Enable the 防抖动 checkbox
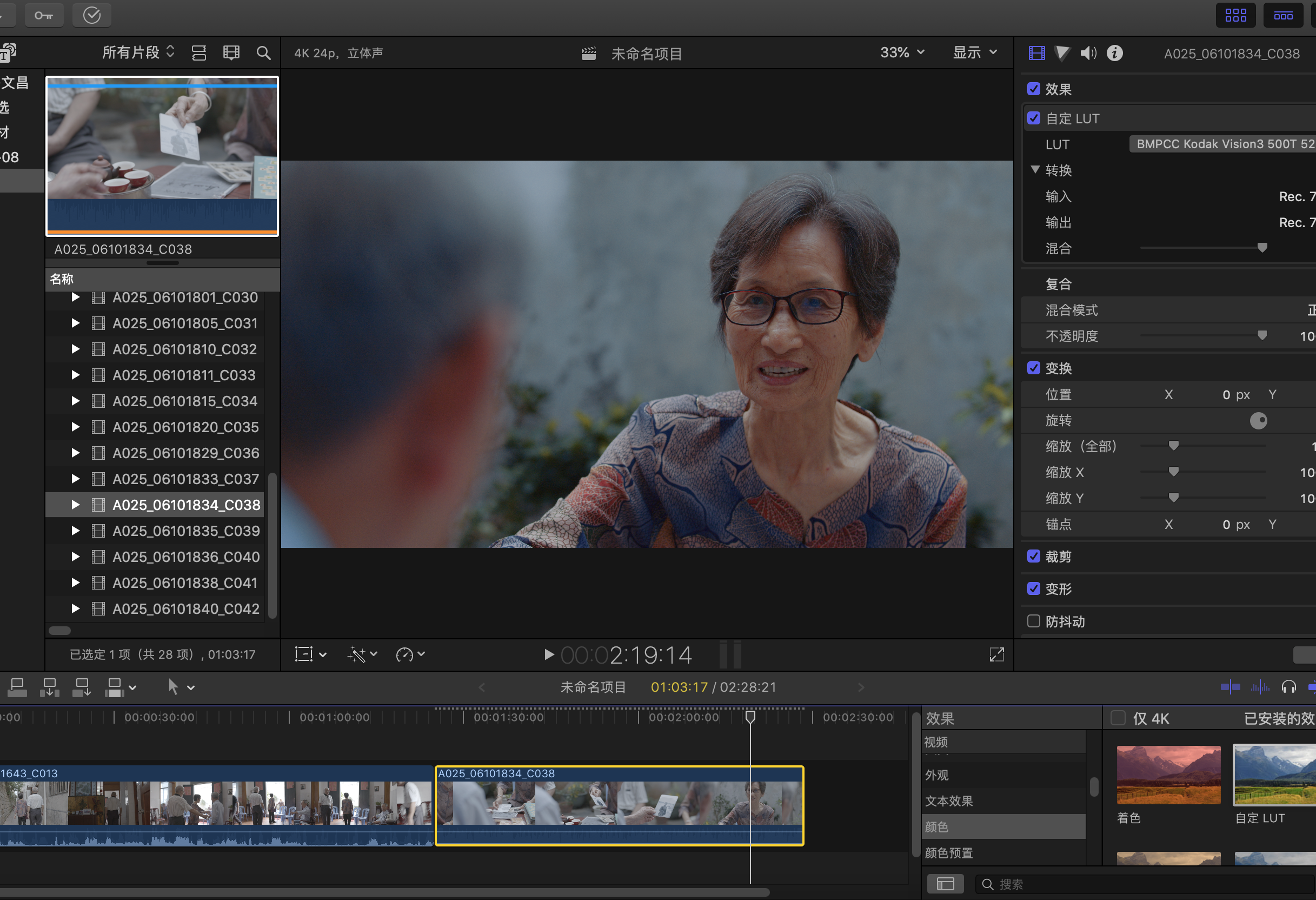The height and width of the screenshot is (900, 1316). click(x=1033, y=621)
